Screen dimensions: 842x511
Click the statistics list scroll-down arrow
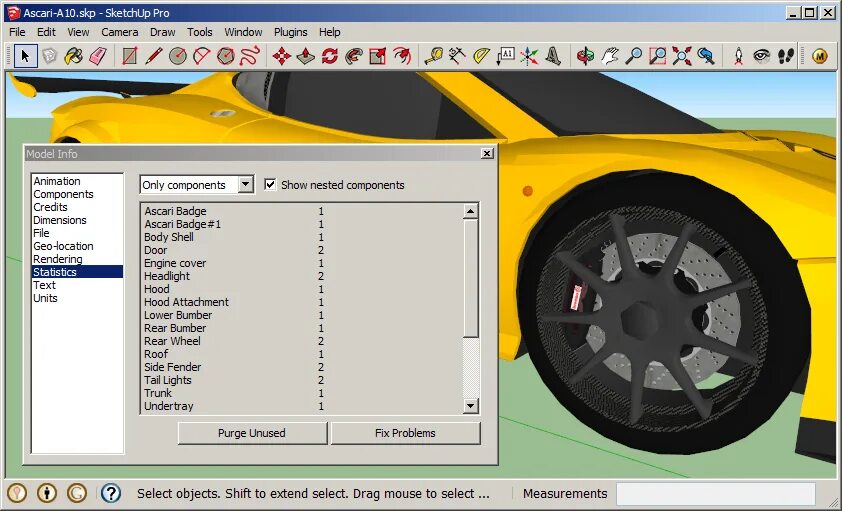coord(470,406)
